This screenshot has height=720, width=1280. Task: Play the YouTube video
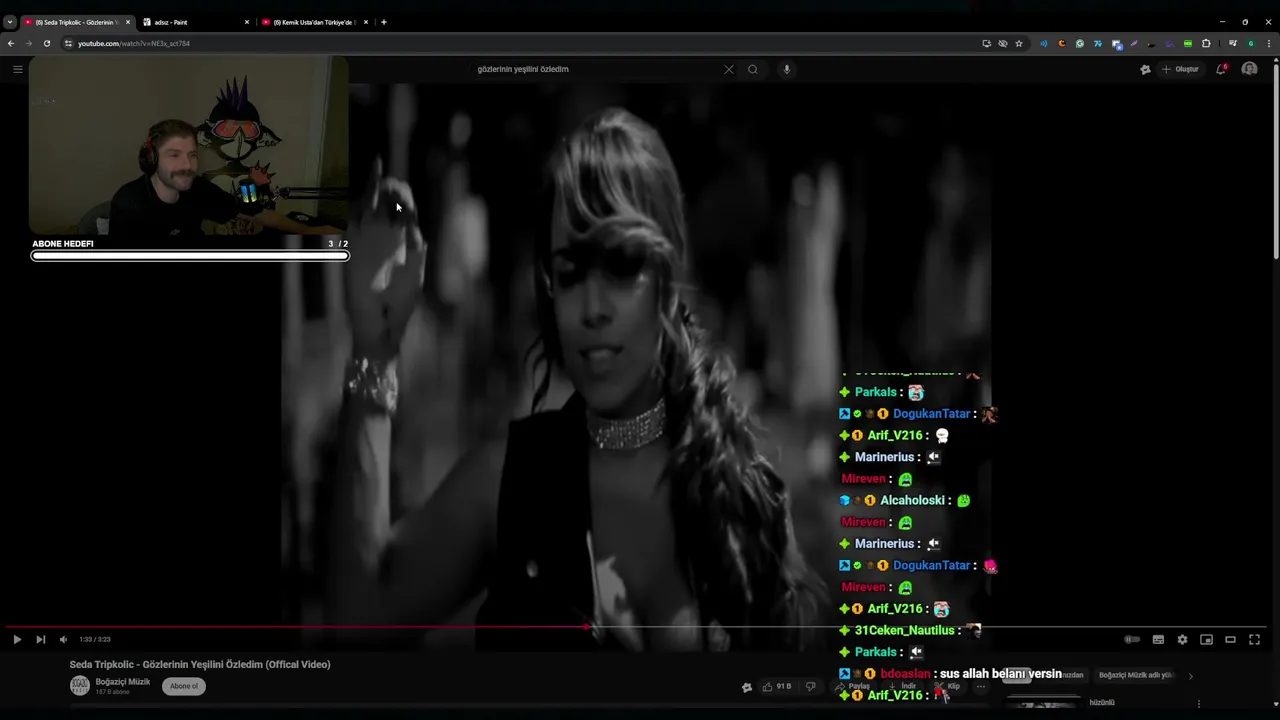17,640
